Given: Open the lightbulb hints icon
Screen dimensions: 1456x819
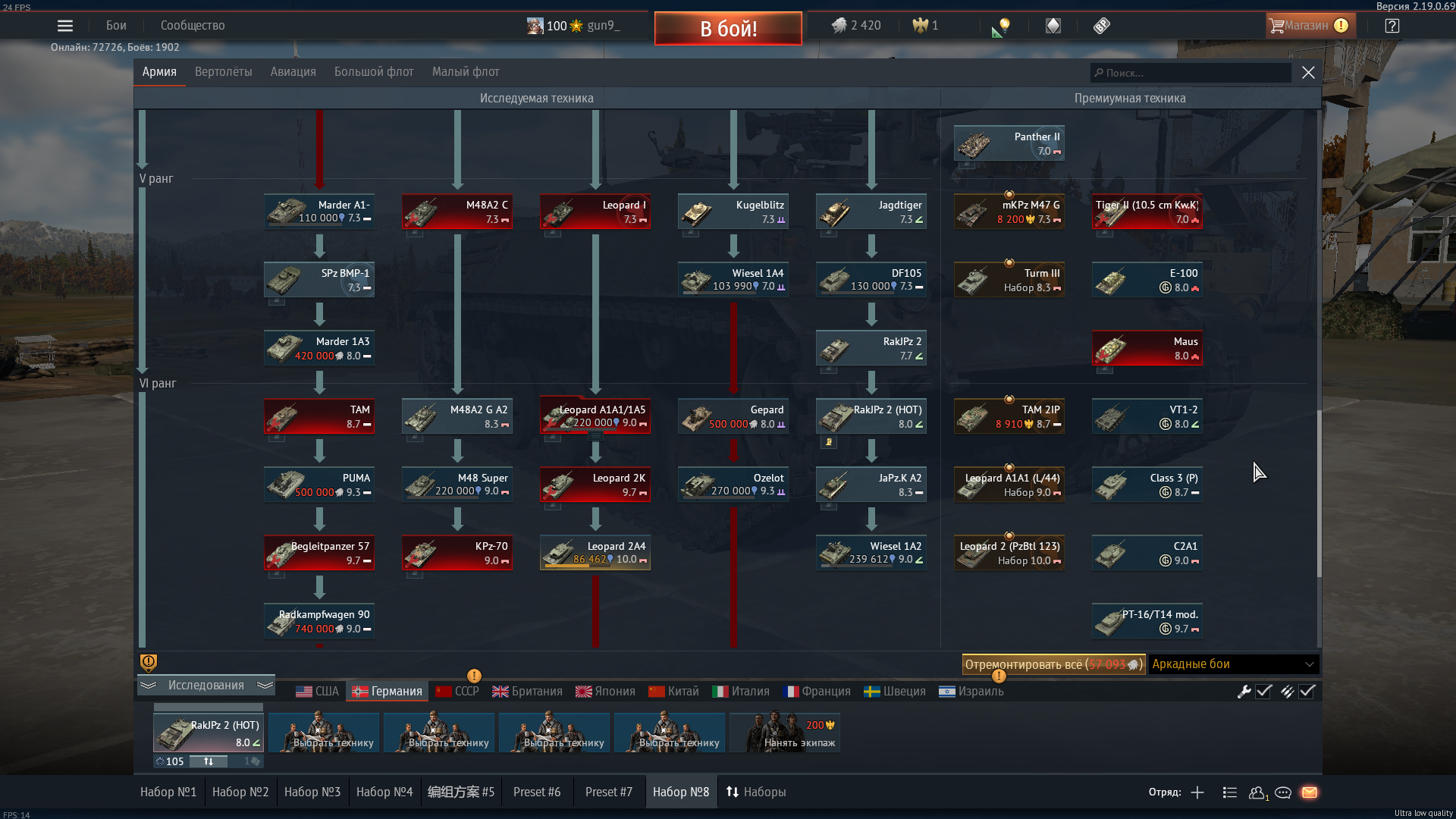Looking at the screenshot, I should 1001,27.
